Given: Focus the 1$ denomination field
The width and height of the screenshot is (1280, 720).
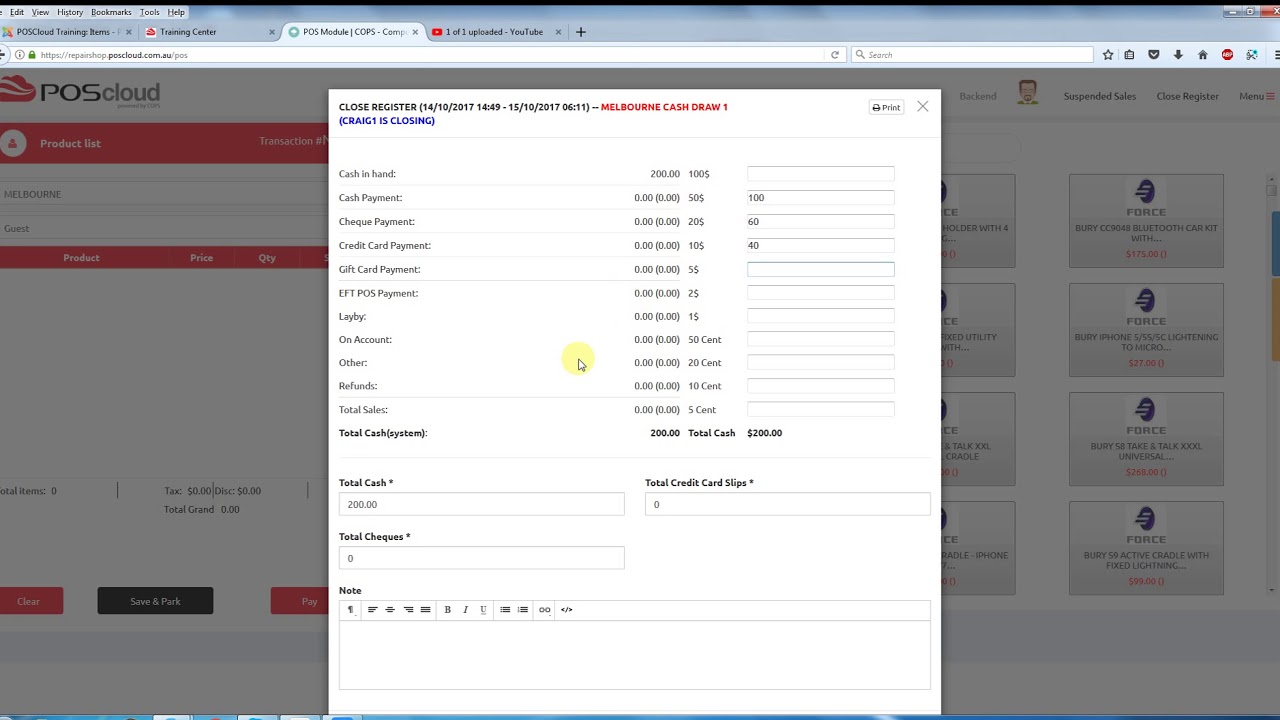Looking at the screenshot, I should [820, 316].
